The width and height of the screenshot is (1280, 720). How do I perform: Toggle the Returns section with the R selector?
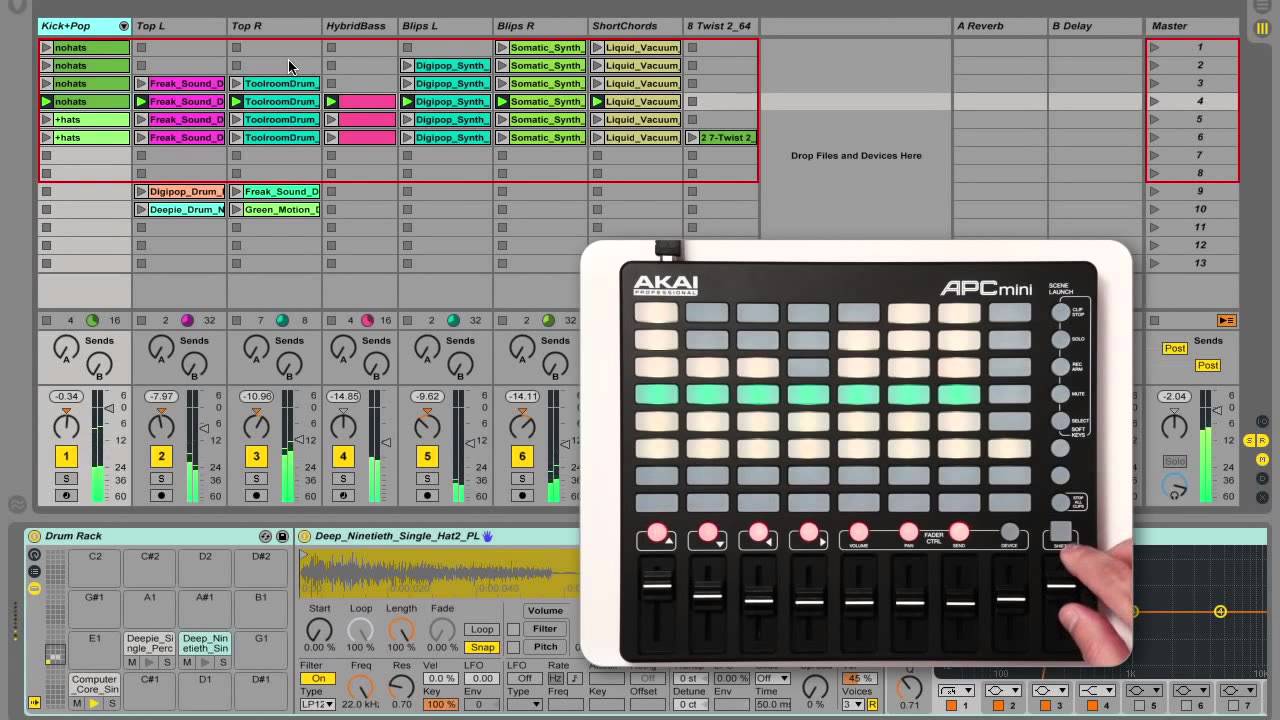point(1262,441)
